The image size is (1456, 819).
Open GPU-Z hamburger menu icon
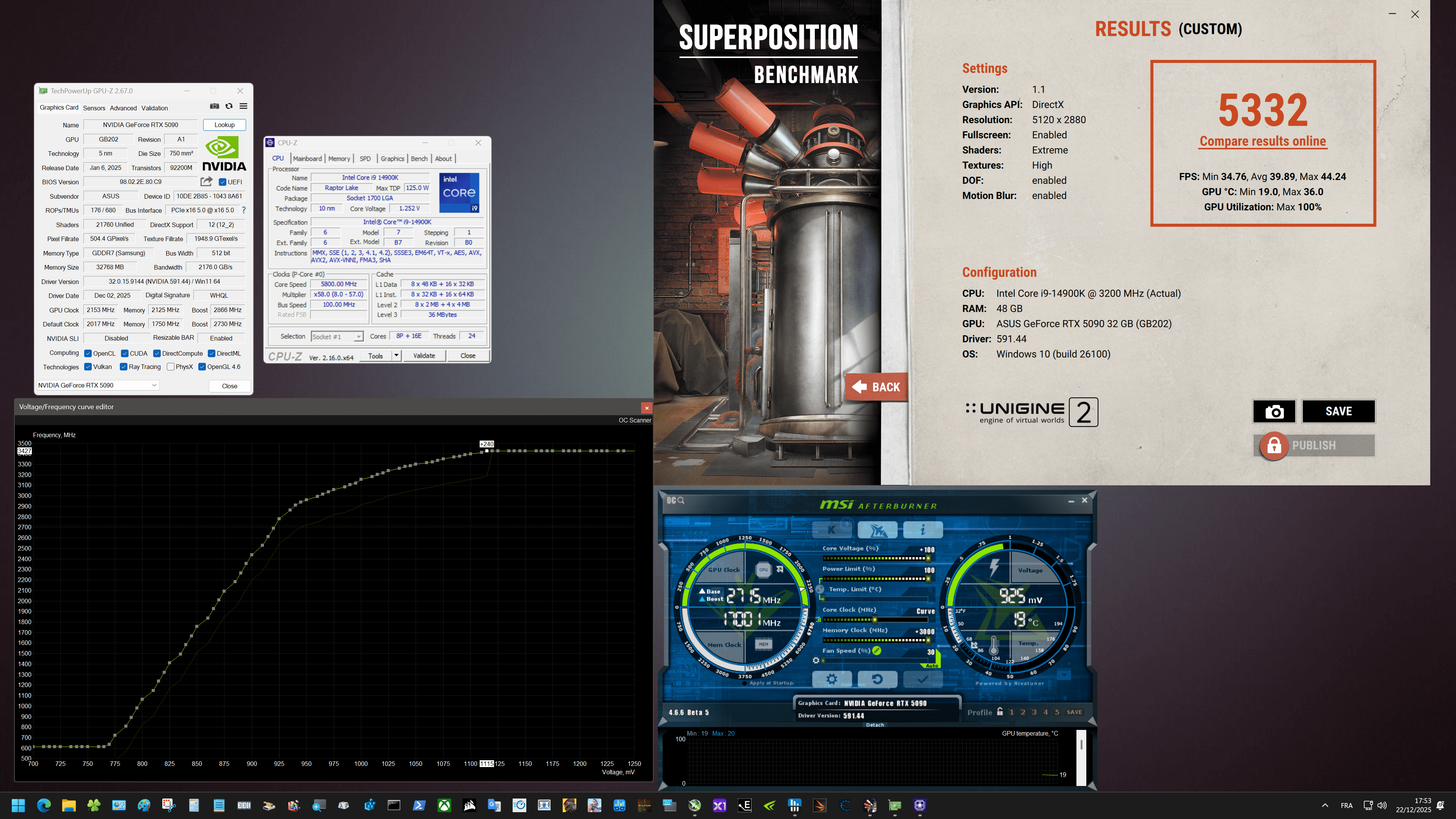pyautogui.click(x=243, y=106)
